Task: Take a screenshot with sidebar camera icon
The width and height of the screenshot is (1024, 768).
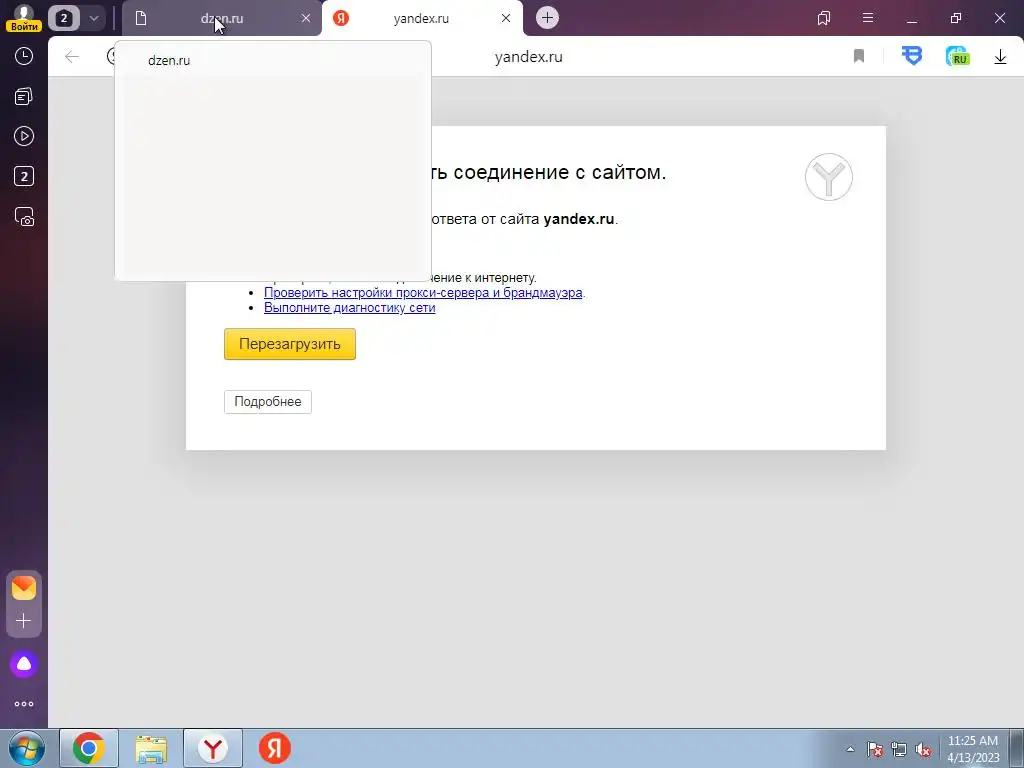Action: (24, 217)
